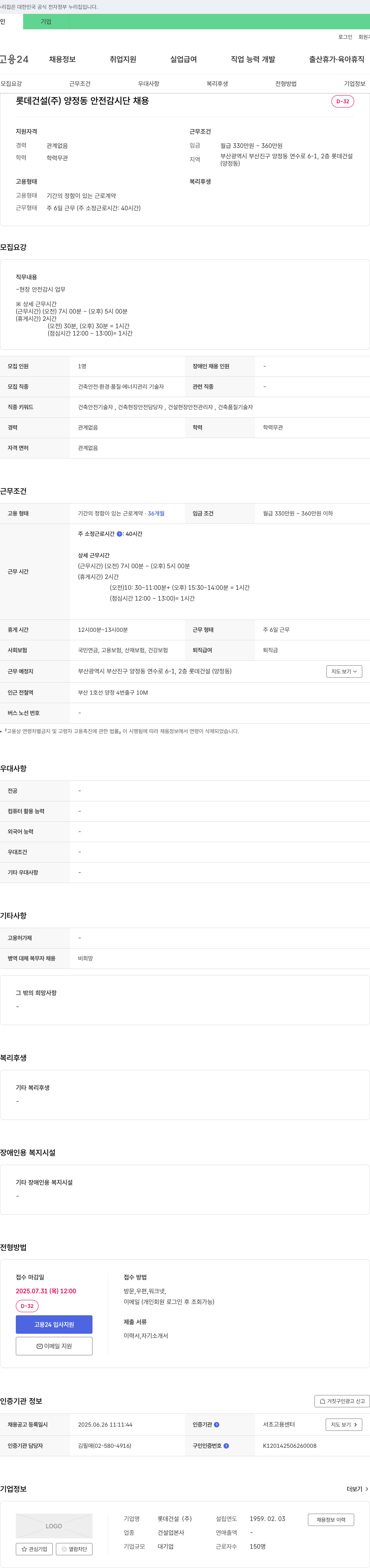Image resolution: width=370 pixels, height=1568 pixels.
Task: Jump to the 전형방법 section tab
Action: (286, 83)
